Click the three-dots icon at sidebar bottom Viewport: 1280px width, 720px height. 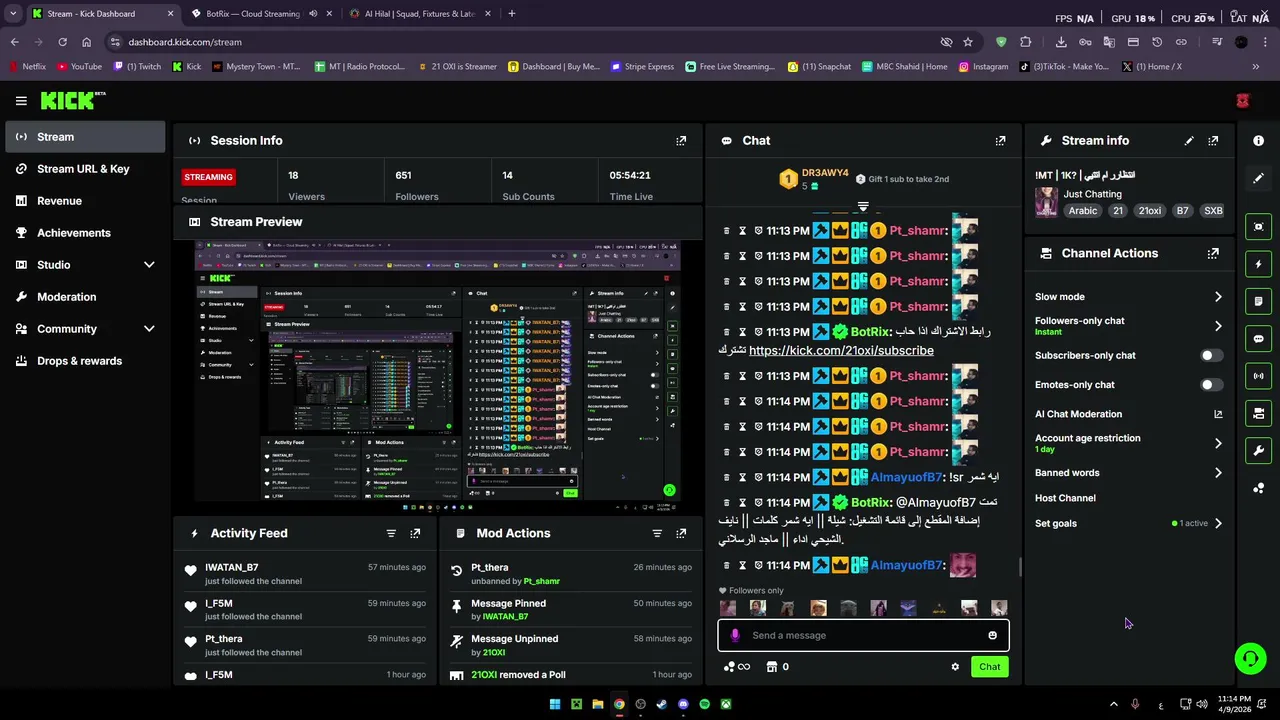(x=1259, y=488)
